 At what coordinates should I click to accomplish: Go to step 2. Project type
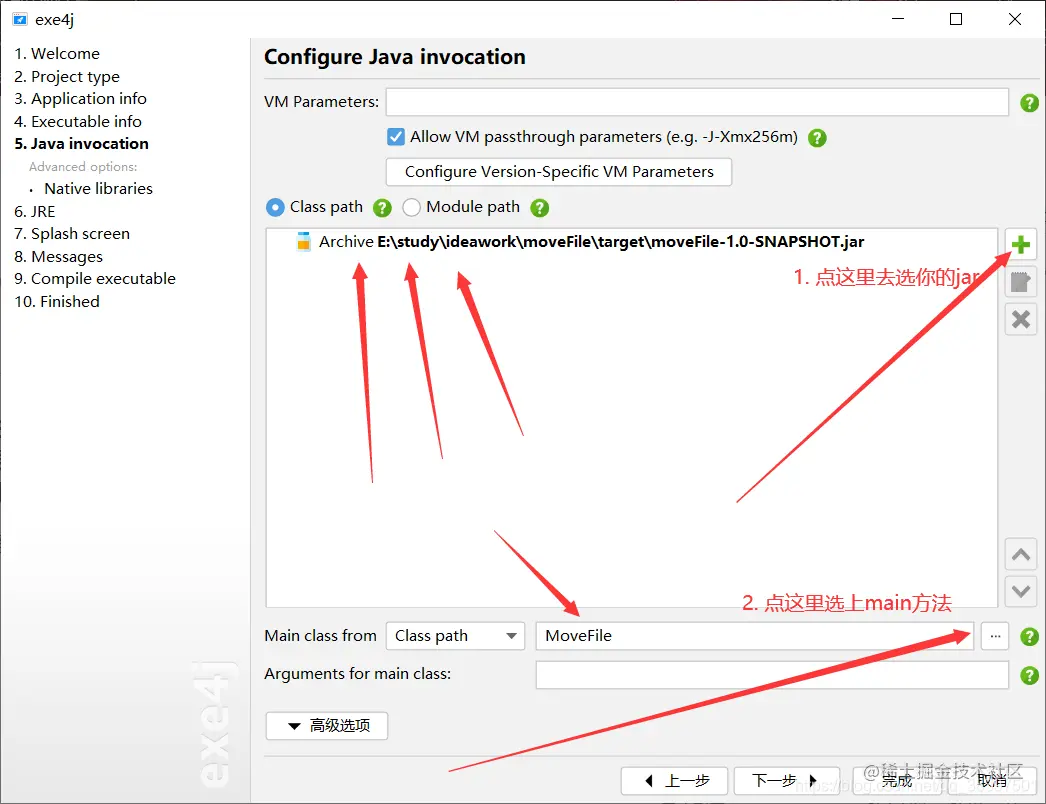click(67, 77)
